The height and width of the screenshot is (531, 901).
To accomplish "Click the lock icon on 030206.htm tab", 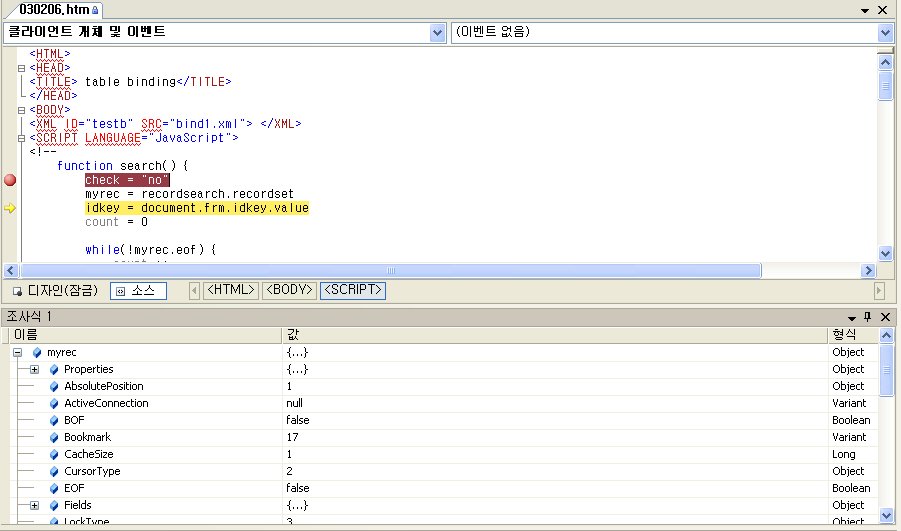I will [95, 10].
